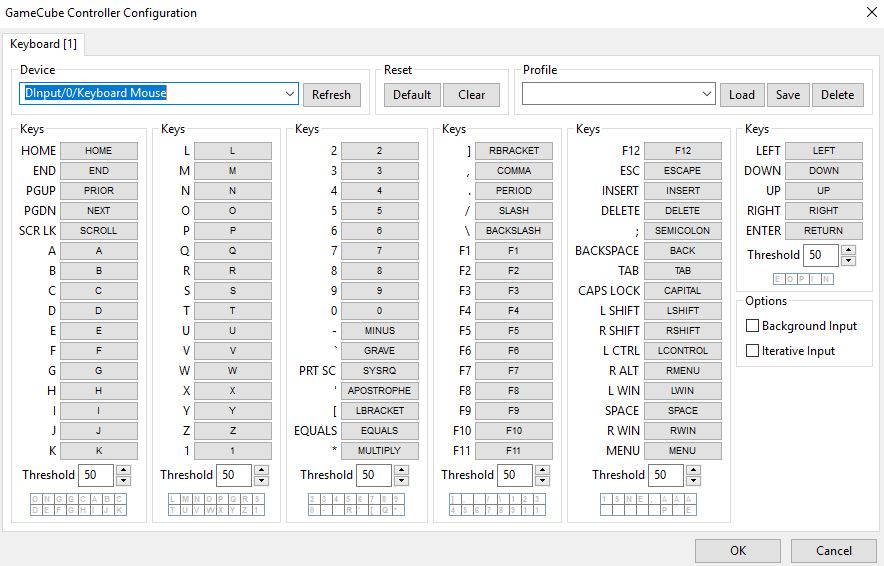This screenshot has height=566, width=884.
Task: Click the LCONTROL mapping button
Action: click(x=683, y=351)
